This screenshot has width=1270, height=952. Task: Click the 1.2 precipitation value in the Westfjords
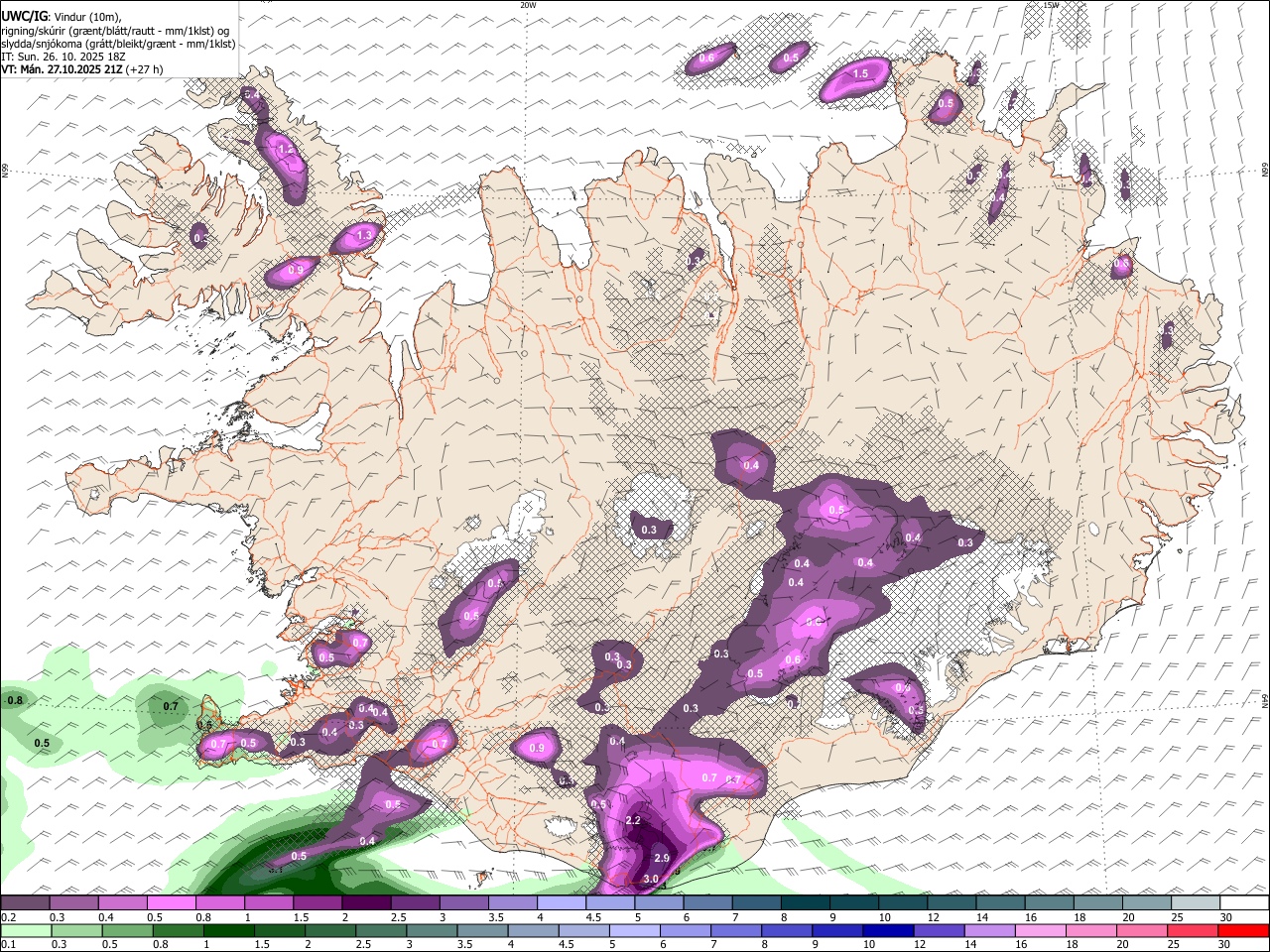coord(287,150)
